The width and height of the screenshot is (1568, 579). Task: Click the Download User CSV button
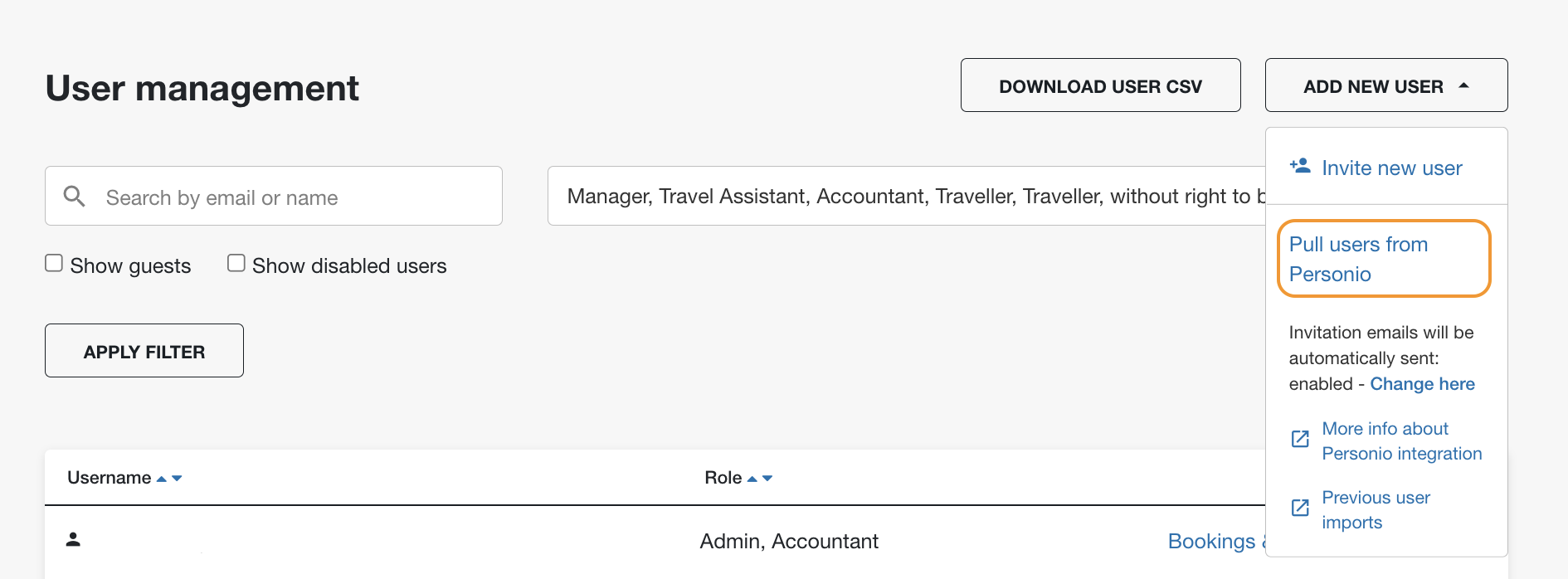pos(1101,85)
